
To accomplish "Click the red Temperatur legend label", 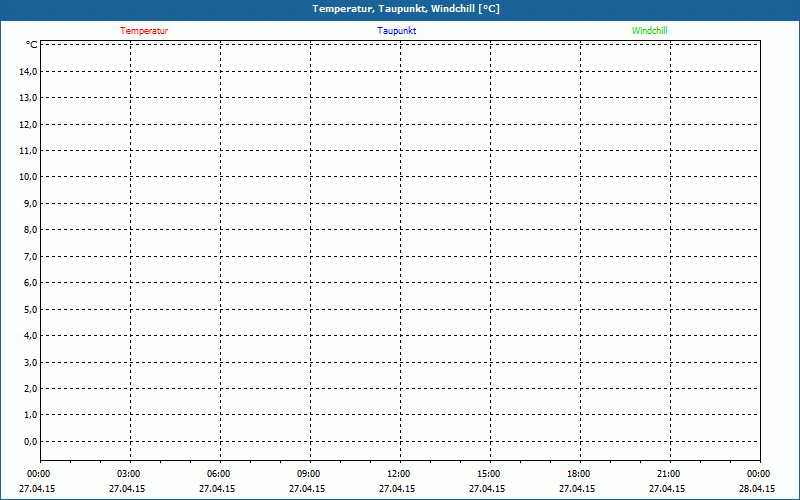I will 144,31.
